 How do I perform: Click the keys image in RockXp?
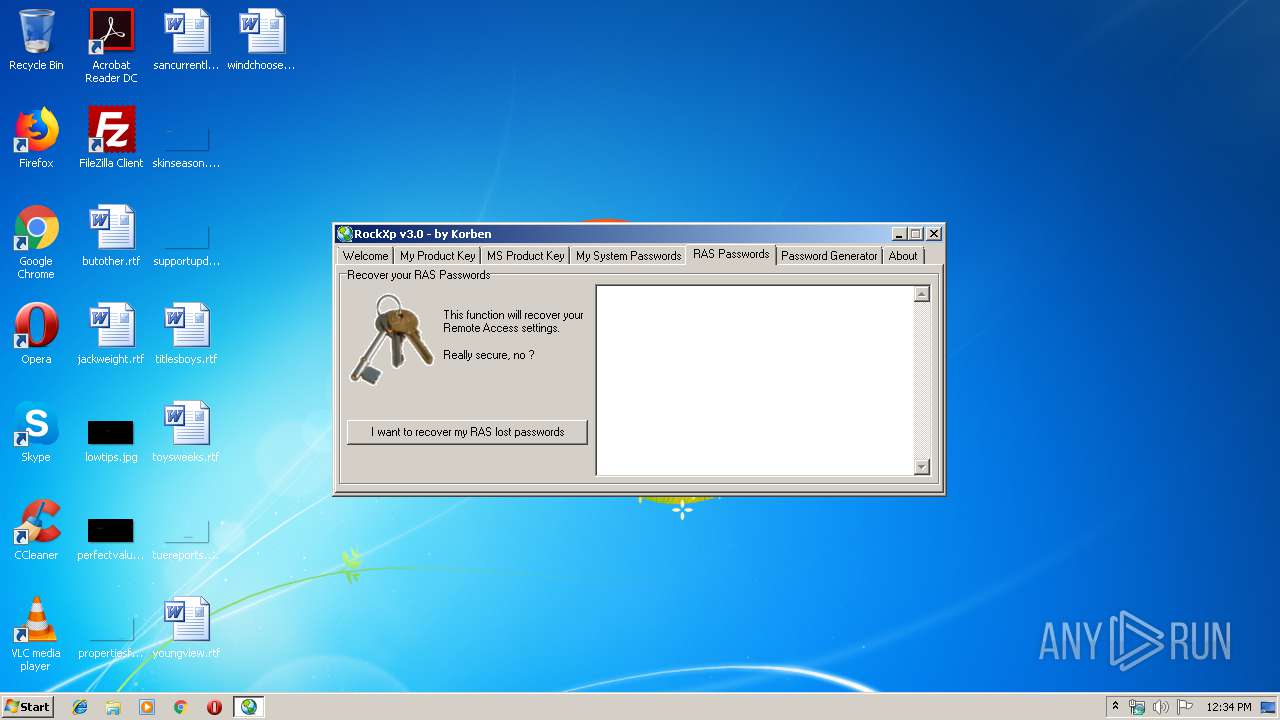pyautogui.click(x=391, y=340)
